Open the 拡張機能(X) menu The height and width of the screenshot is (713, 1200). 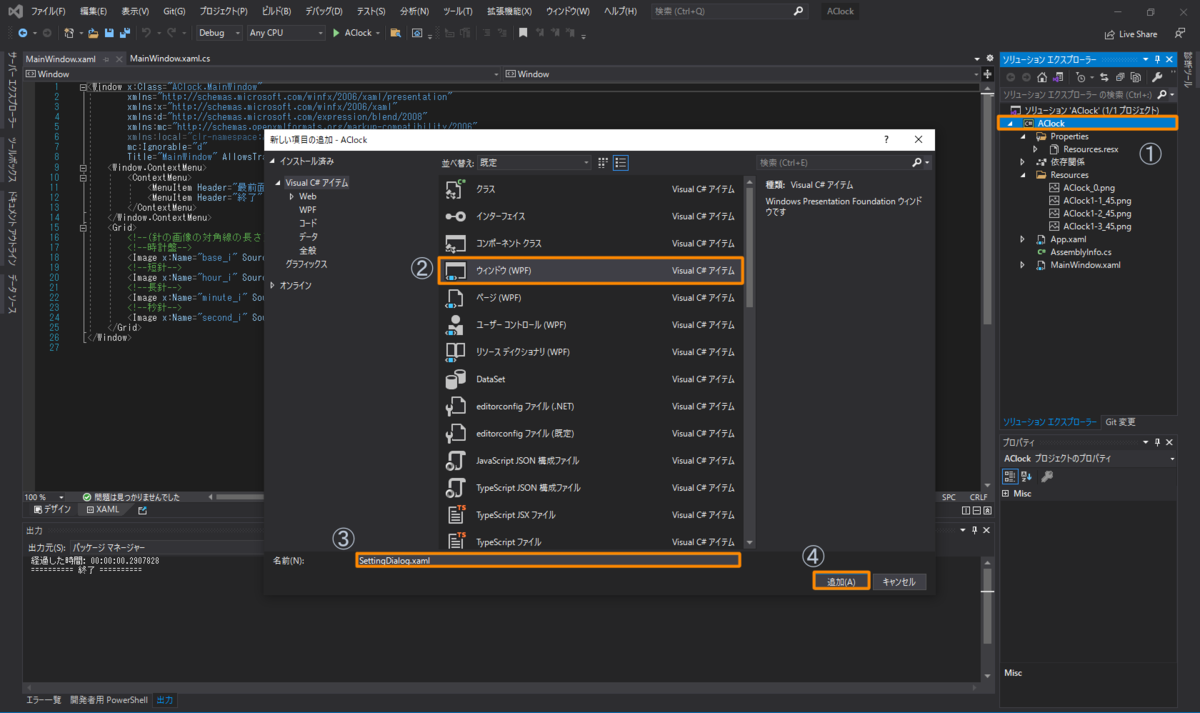(x=507, y=11)
